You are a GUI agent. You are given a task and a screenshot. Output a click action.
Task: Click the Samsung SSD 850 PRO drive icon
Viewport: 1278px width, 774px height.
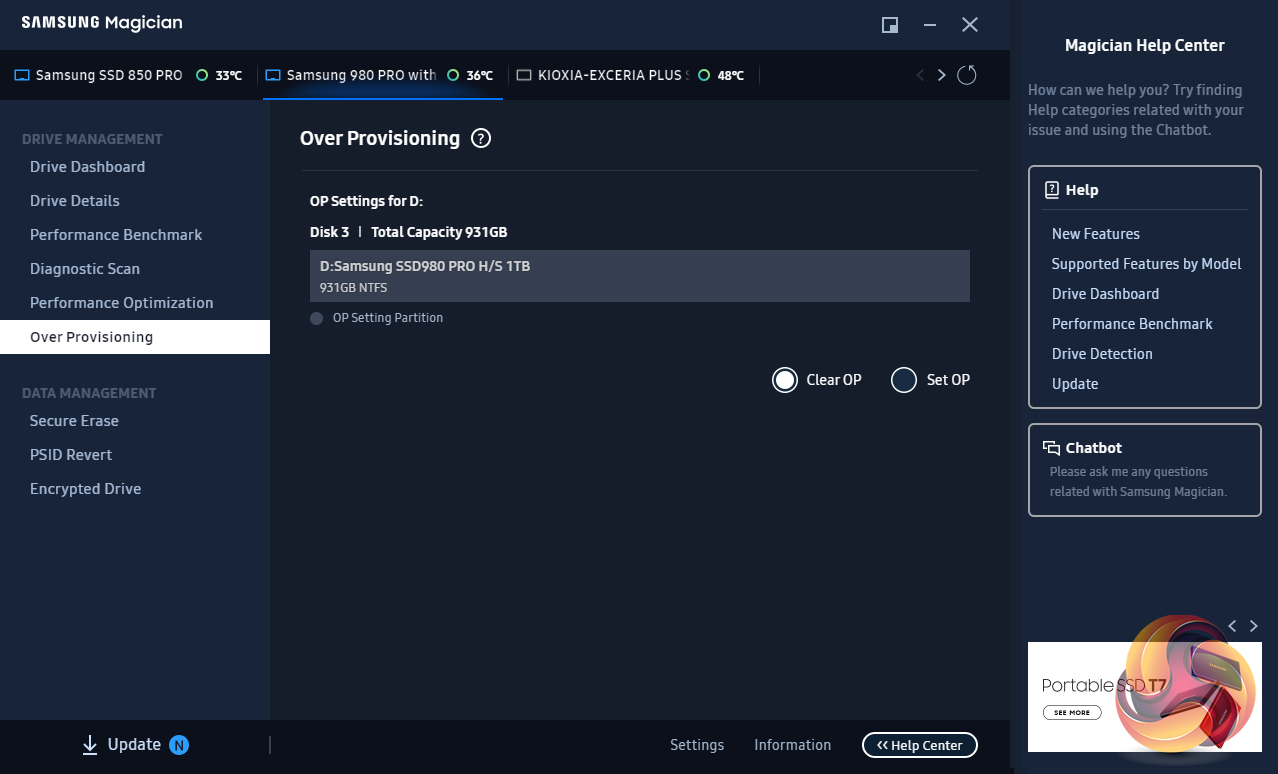coord(22,75)
